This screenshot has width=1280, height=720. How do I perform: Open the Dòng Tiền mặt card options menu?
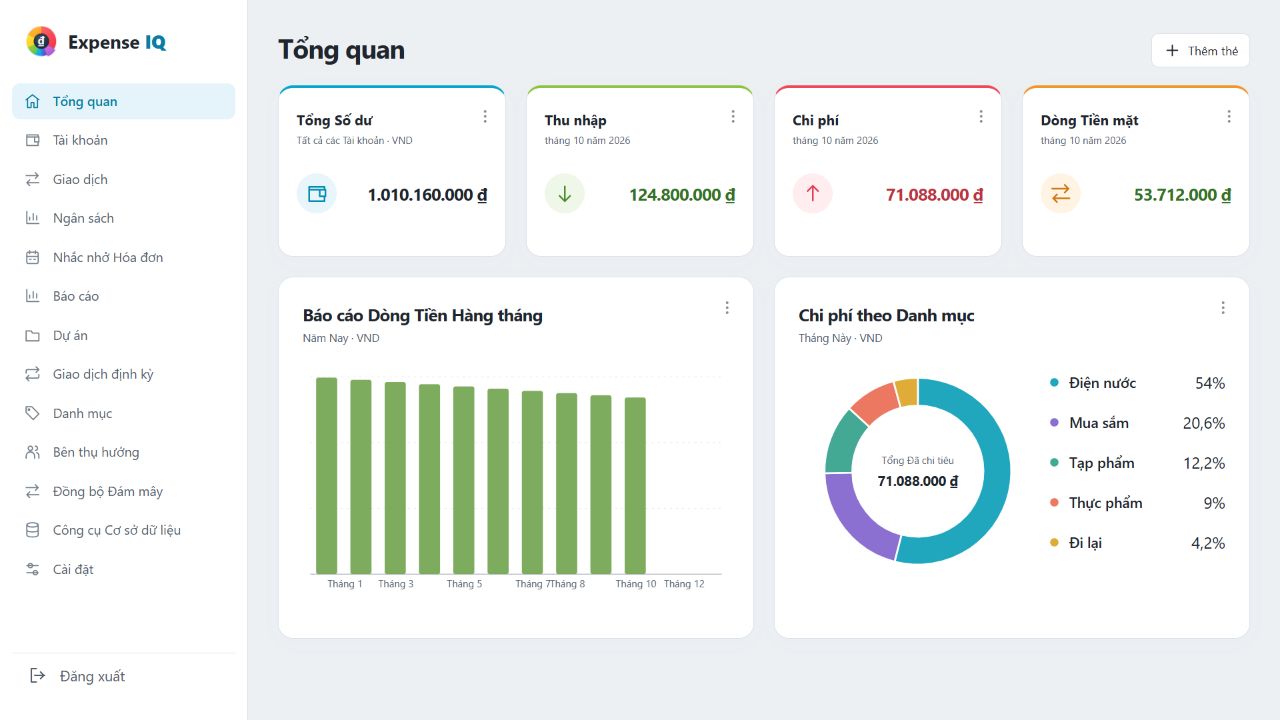[1229, 117]
